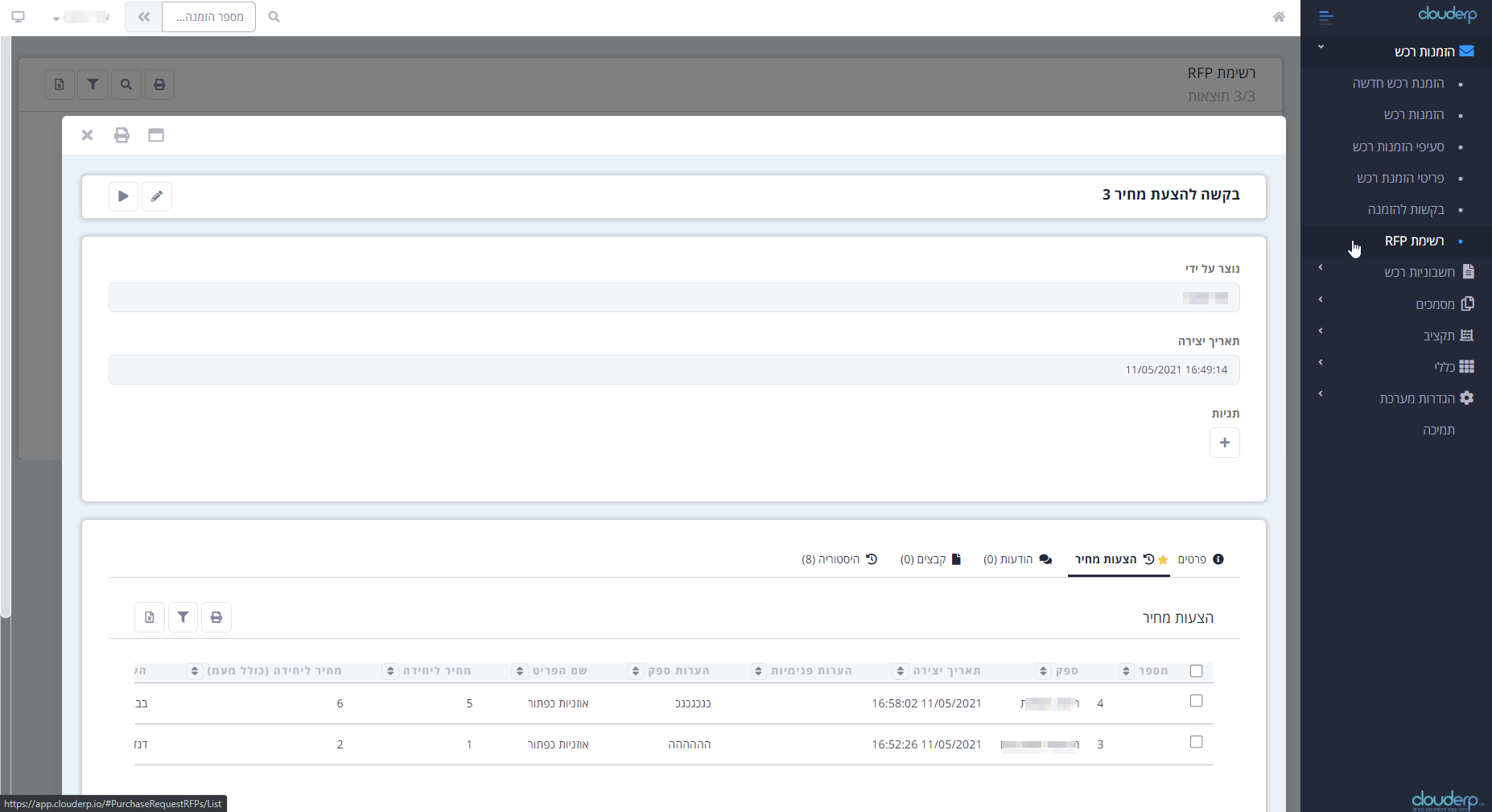The height and width of the screenshot is (812, 1492).
Task: Open תמיכה link in sidebar
Action: pyautogui.click(x=1438, y=431)
